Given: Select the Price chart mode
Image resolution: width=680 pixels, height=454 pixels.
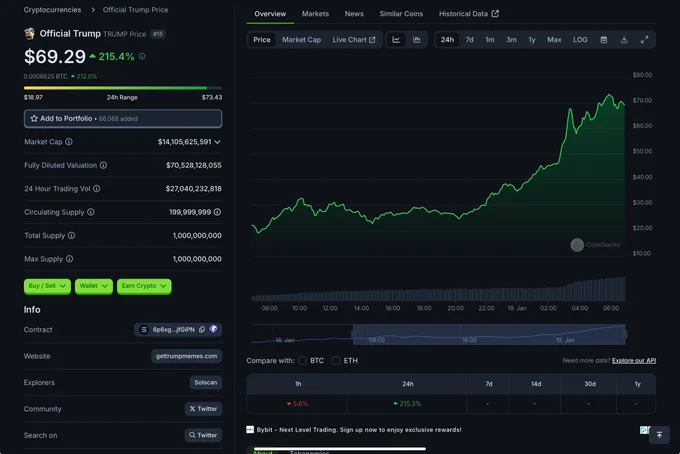Looking at the screenshot, I should (262, 39).
